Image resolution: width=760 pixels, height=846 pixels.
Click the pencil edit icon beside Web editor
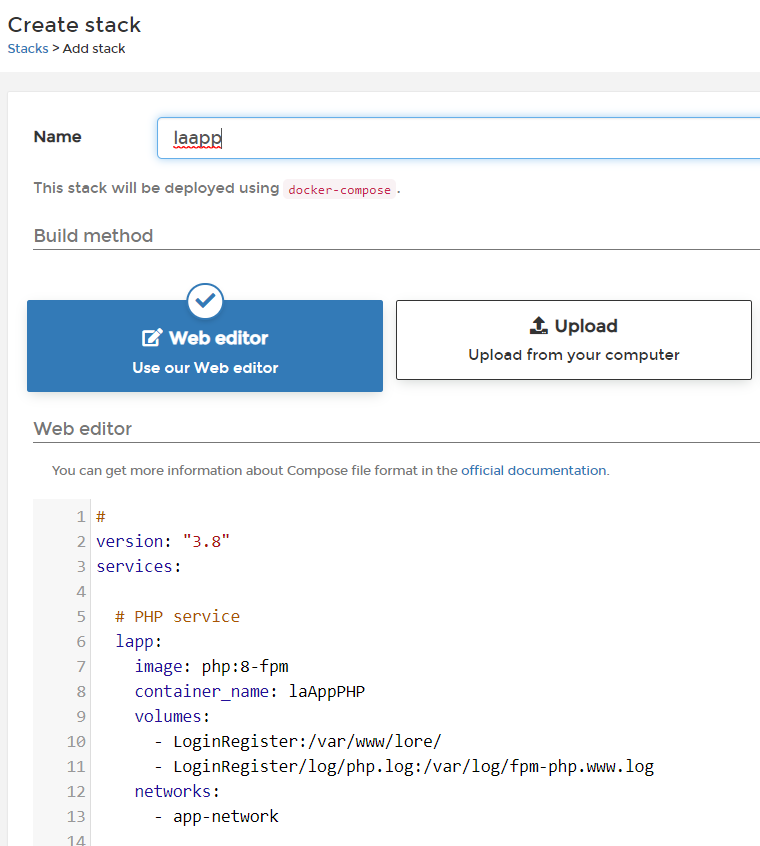pyautogui.click(x=152, y=338)
